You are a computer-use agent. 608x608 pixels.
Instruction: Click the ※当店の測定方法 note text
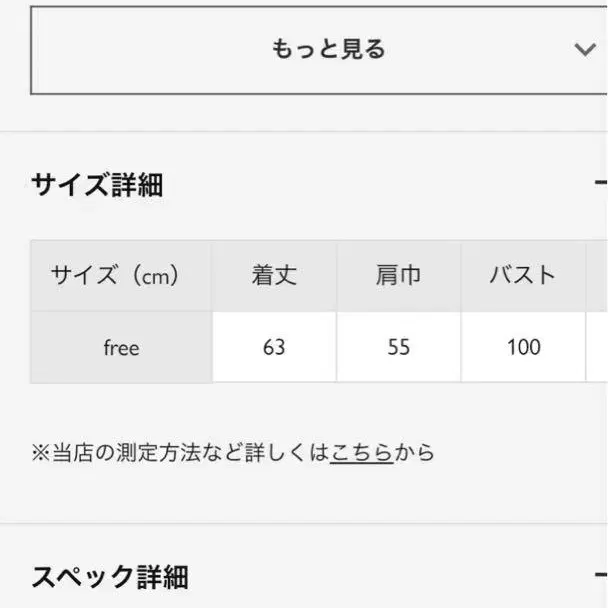(180, 453)
